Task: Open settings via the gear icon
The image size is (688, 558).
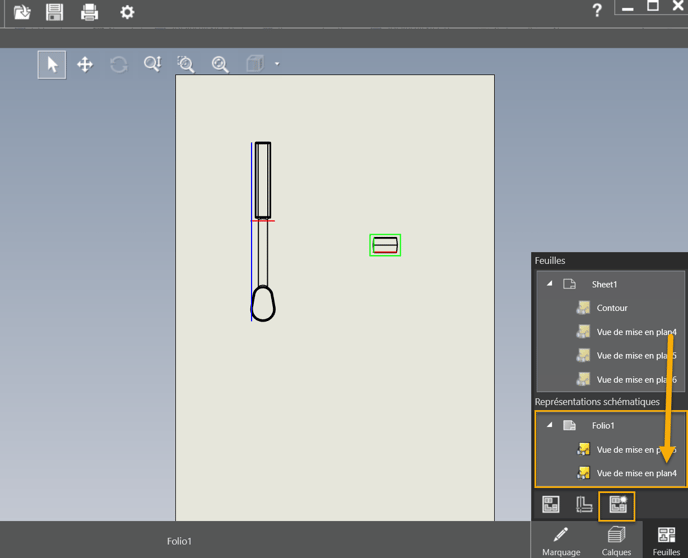Action: (127, 12)
